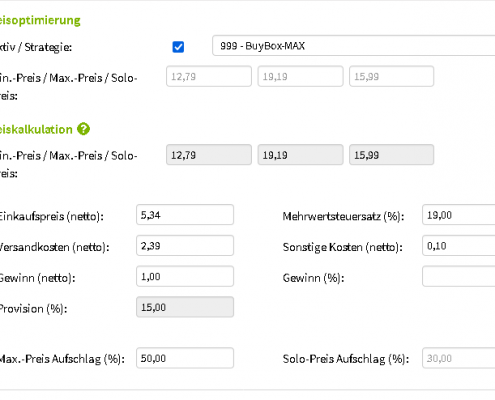Click the grey Solo-Preis 15,99 field in Preiskalkulation
495x400 pixels.
click(x=392, y=155)
